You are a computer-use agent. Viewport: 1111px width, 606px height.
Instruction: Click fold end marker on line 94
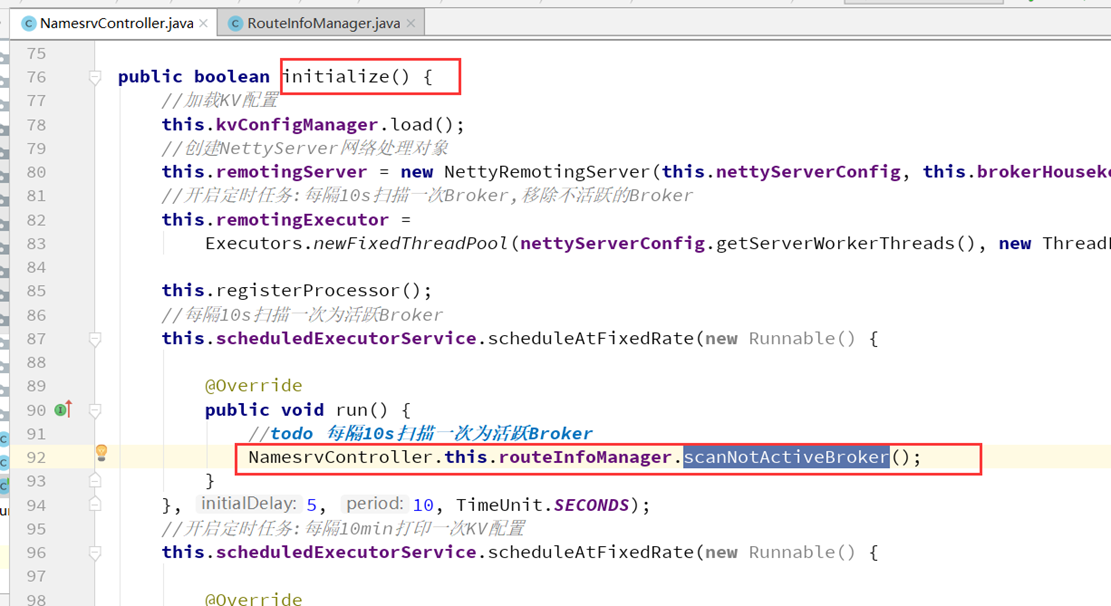tap(95, 504)
